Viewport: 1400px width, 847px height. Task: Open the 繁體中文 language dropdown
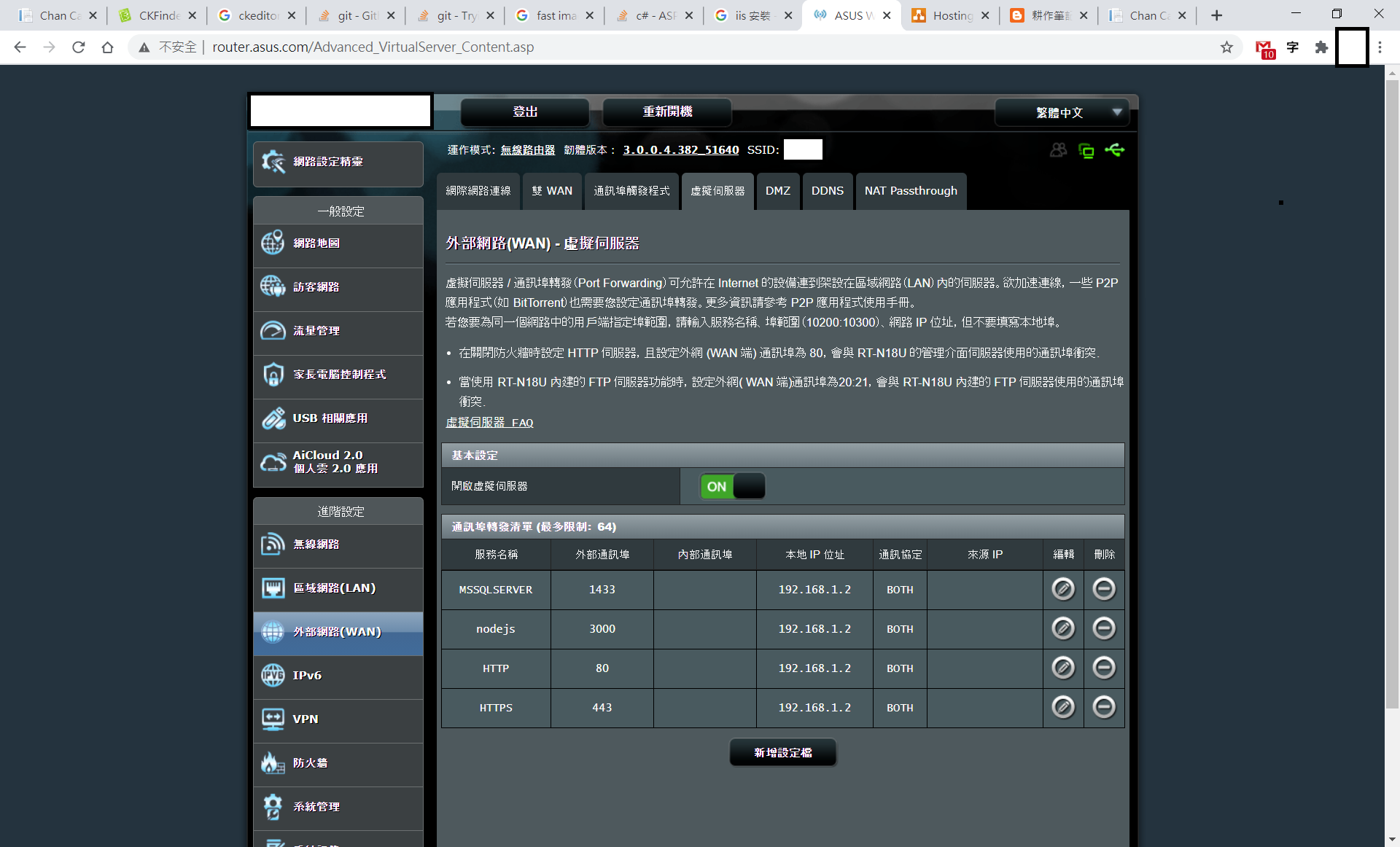click(x=1062, y=112)
